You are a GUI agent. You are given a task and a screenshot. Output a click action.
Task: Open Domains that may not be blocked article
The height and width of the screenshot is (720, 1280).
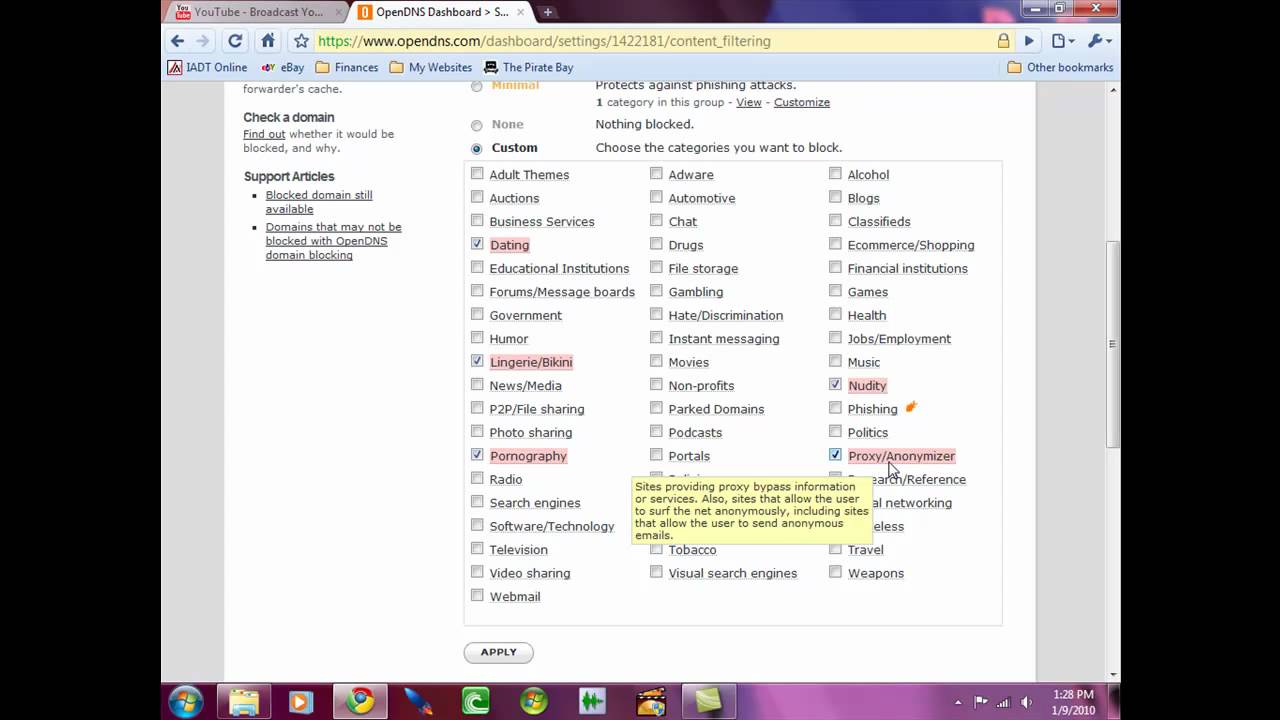point(333,241)
